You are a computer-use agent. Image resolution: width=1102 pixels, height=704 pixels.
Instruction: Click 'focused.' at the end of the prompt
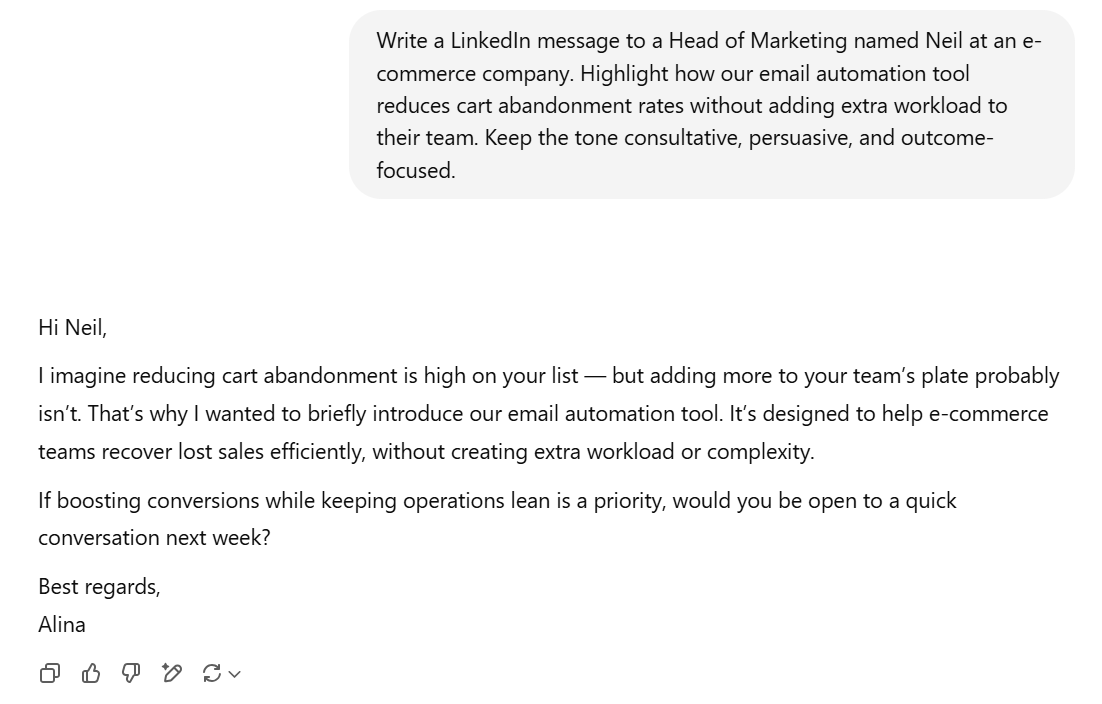(416, 170)
